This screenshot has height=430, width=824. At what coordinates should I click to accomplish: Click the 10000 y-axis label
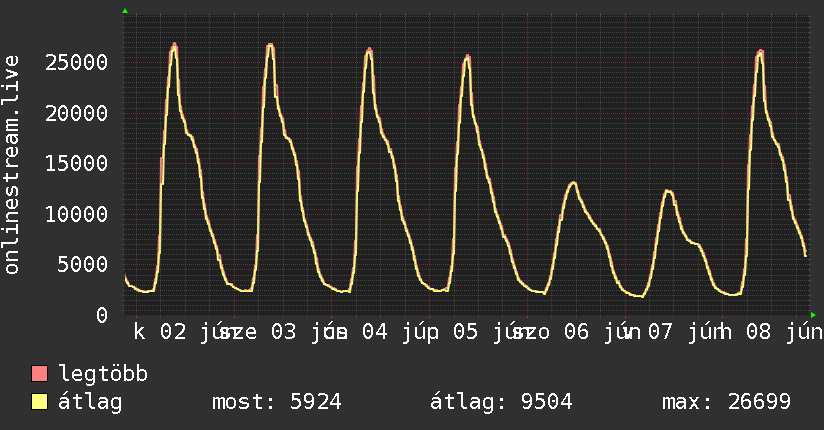[77, 214]
